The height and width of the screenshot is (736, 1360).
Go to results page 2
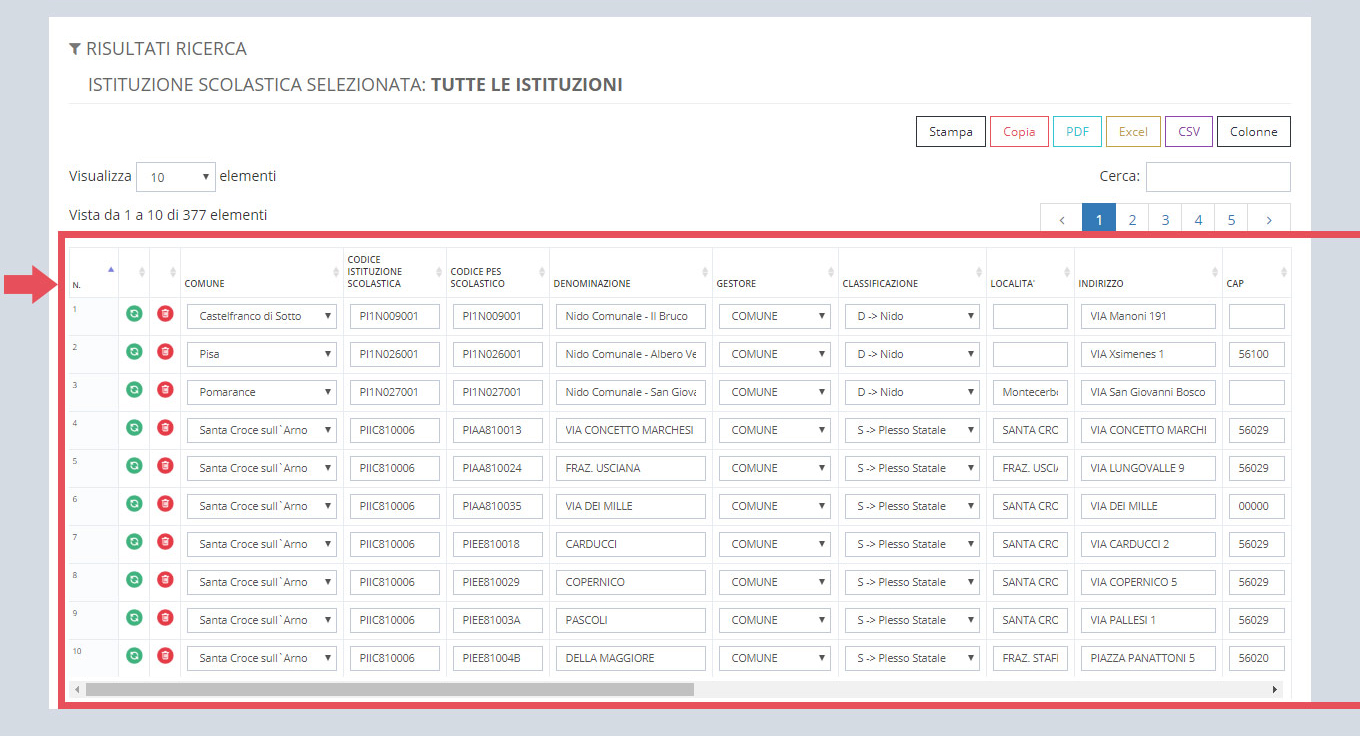point(1132,220)
